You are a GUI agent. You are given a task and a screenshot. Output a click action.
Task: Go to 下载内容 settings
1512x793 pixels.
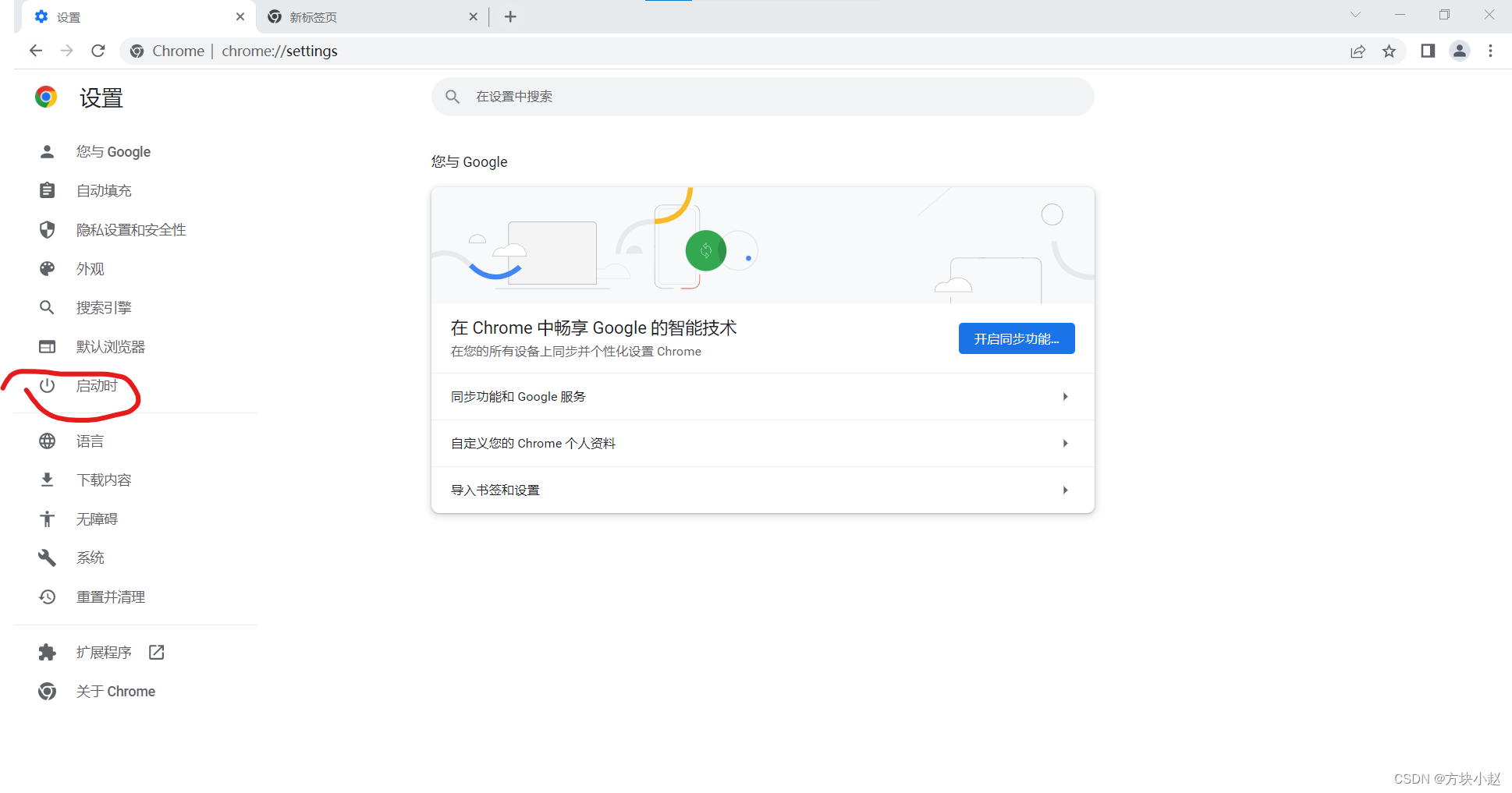(104, 480)
